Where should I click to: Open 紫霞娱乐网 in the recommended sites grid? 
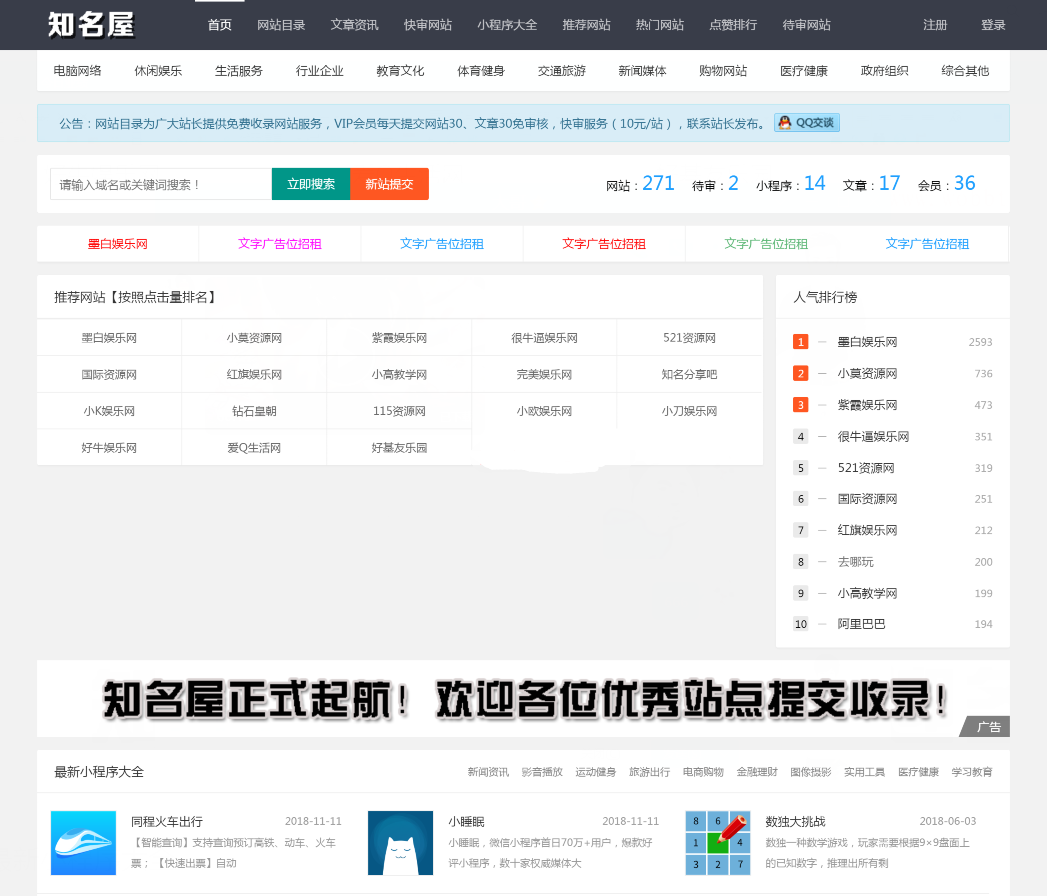(399, 338)
